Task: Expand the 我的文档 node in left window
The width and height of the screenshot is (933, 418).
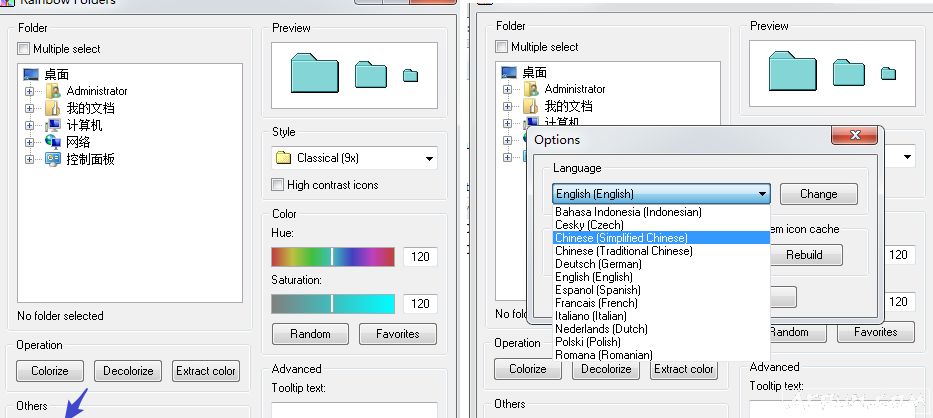Action: tap(29, 108)
